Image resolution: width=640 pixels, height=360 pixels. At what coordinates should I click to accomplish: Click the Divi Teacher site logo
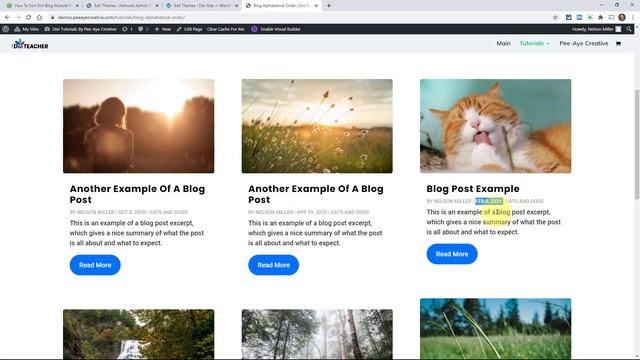[30, 44]
